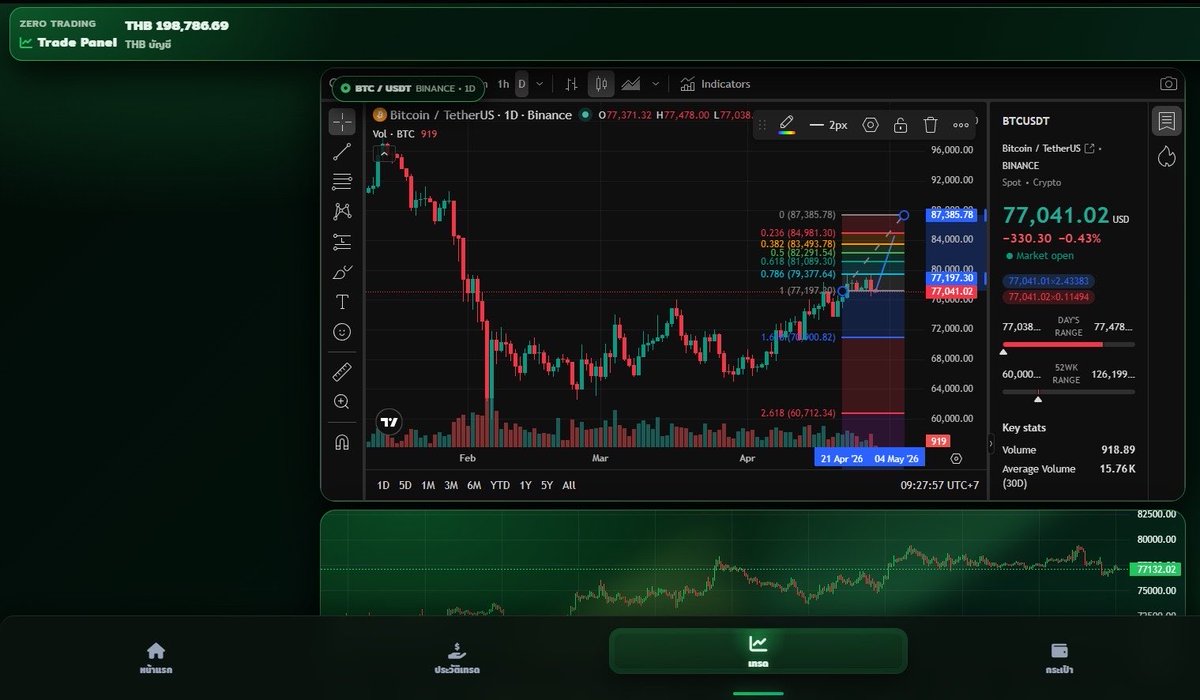1200x700 pixels.
Task: Expand the time interval dropdown chevron
Action: click(540, 84)
